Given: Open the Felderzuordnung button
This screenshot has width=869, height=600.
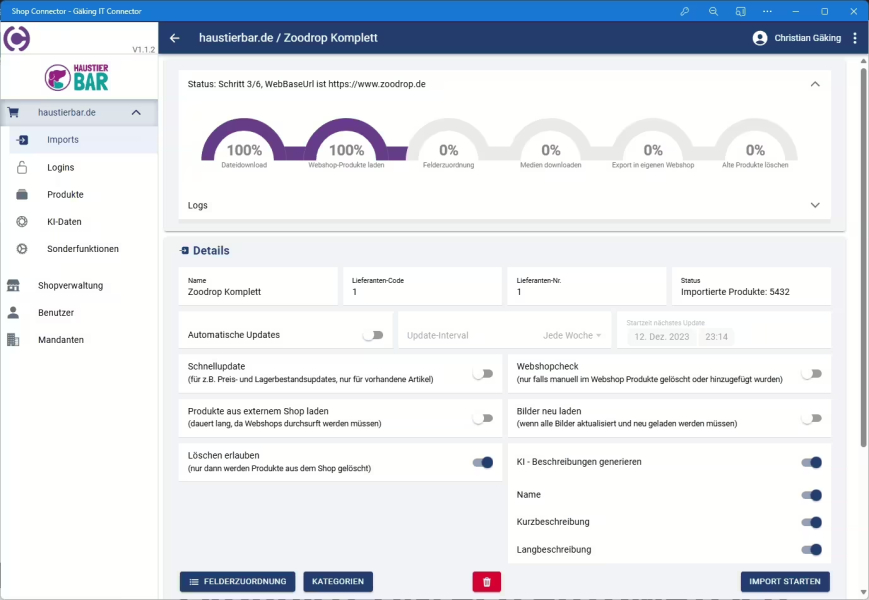Looking at the screenshot, I should pyautogui.click(x=237, y=581).
